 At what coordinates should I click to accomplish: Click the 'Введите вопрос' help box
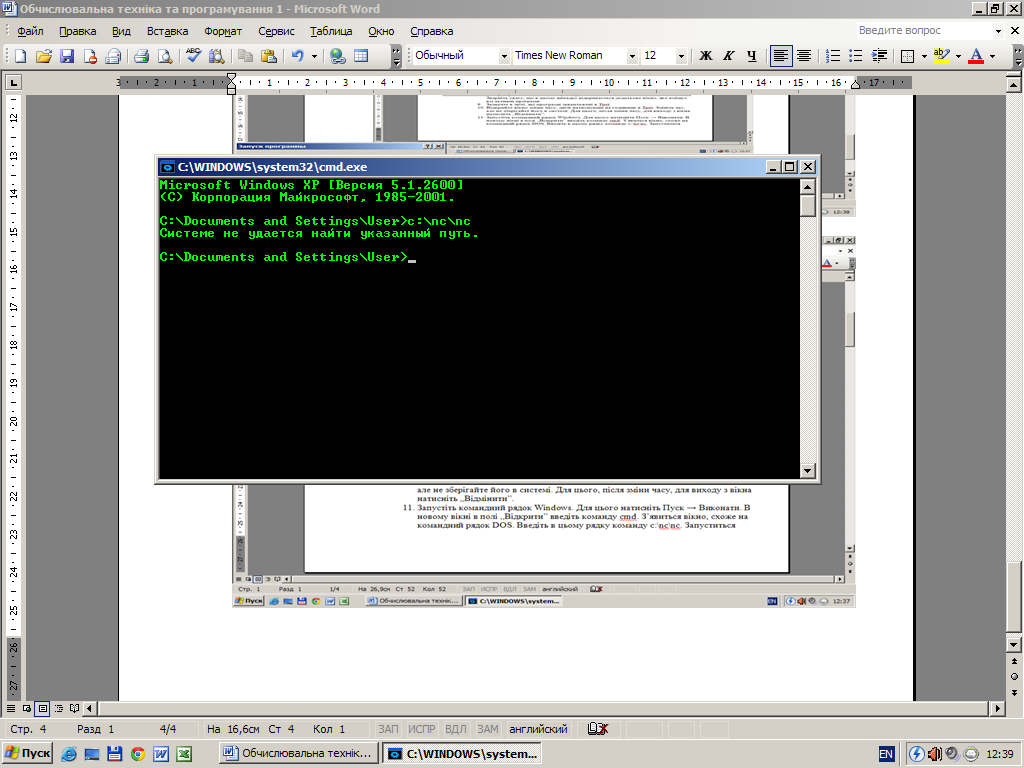[923, 30]
